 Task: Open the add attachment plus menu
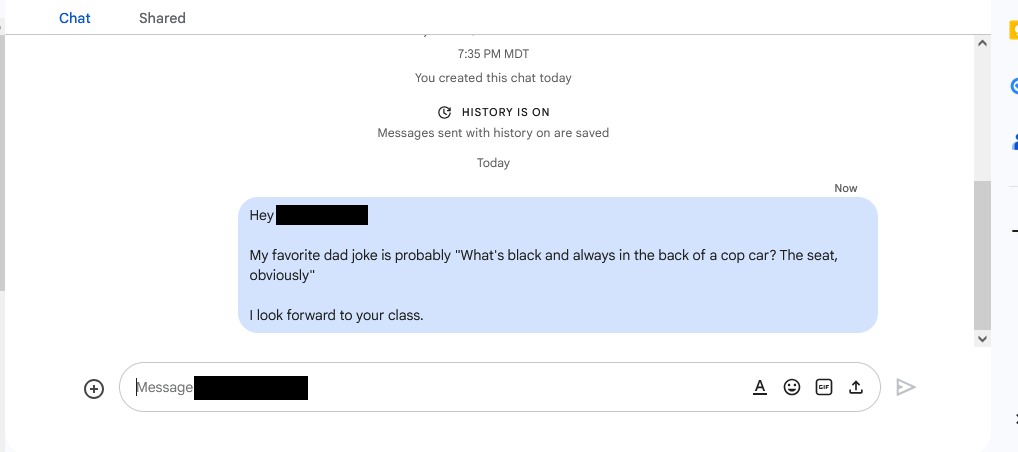[94, 388]
